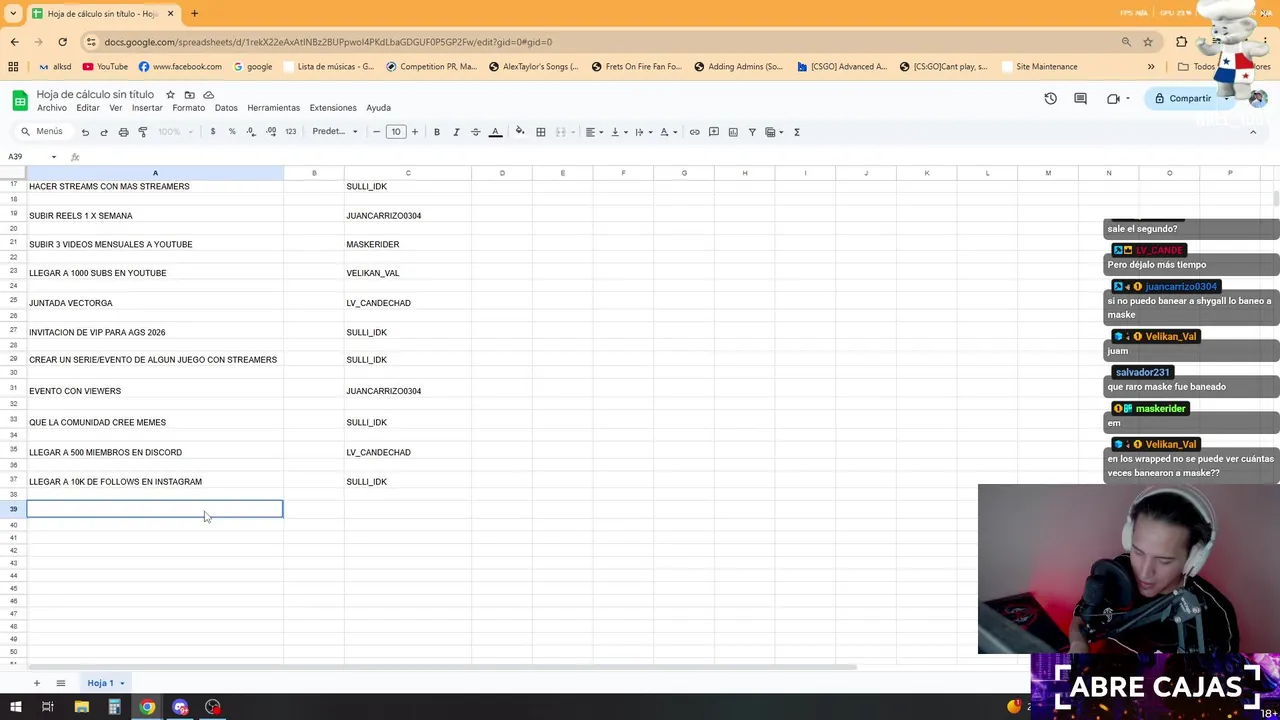This screenshot has width=1280, height=720.
Task: Star the spreadsheet document
Action: tap(170, 95)
